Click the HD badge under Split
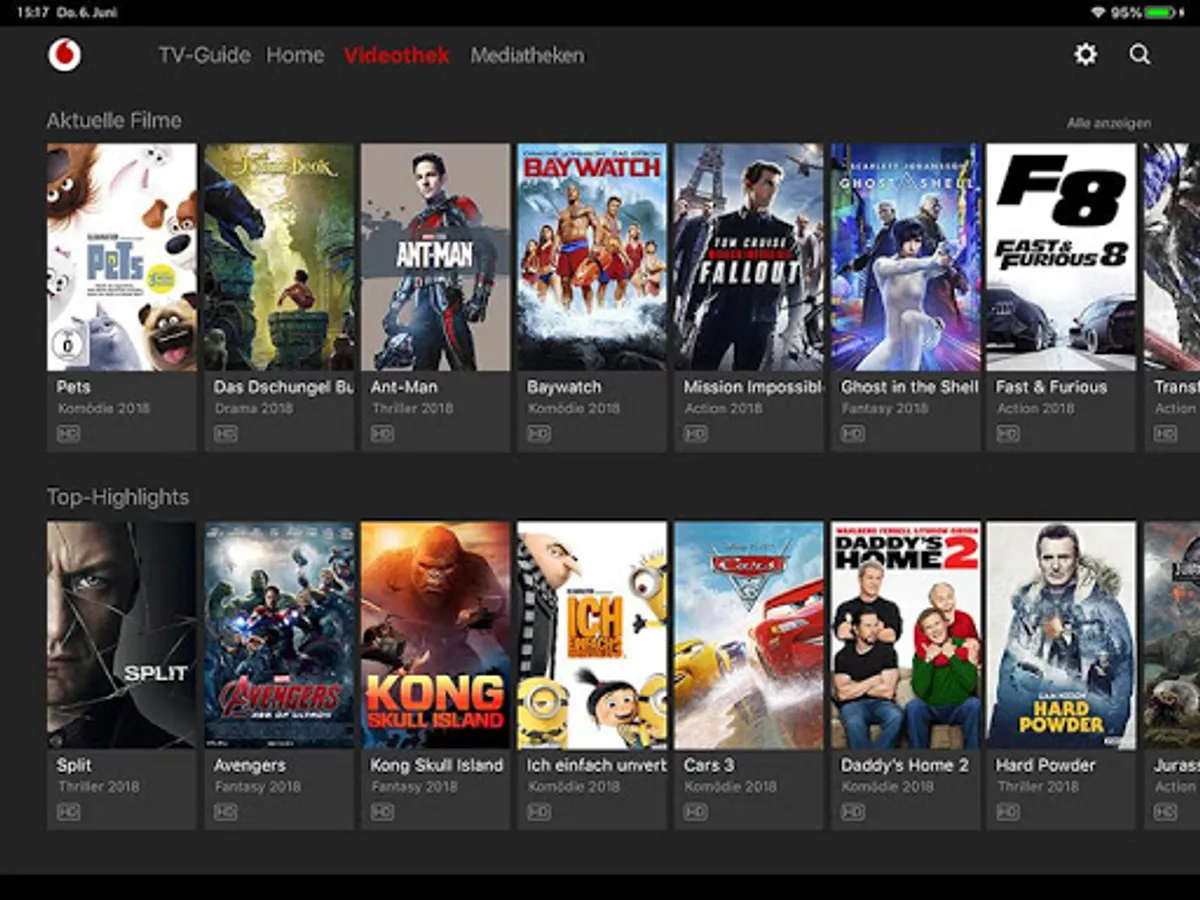The height and width of the screenshot is (900, 1200). pyautogui.click(x=69, y=812)
